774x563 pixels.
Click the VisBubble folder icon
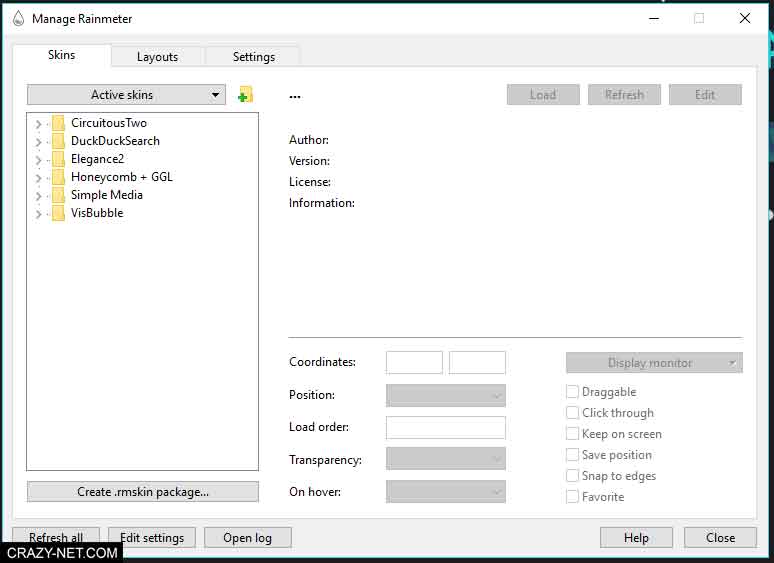[58, 213]
